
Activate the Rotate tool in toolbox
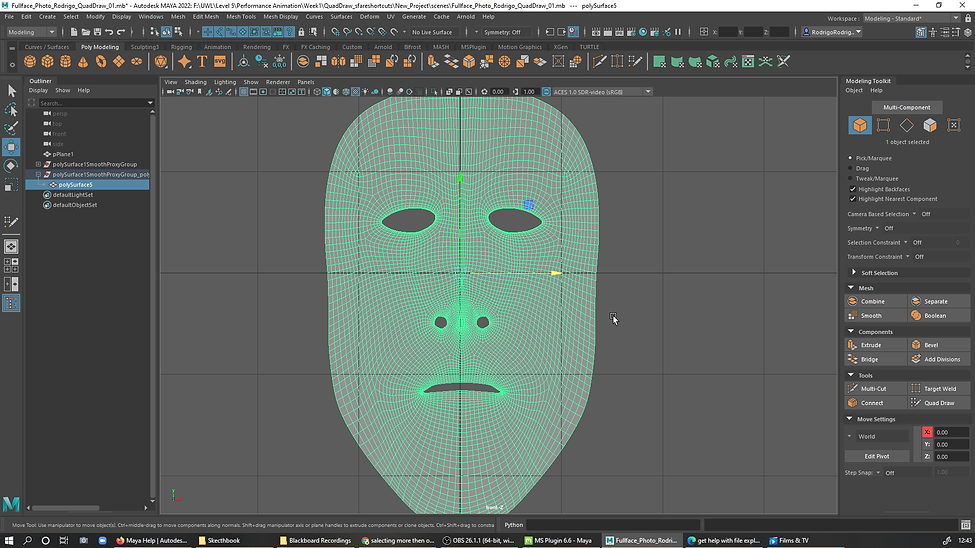11,165
